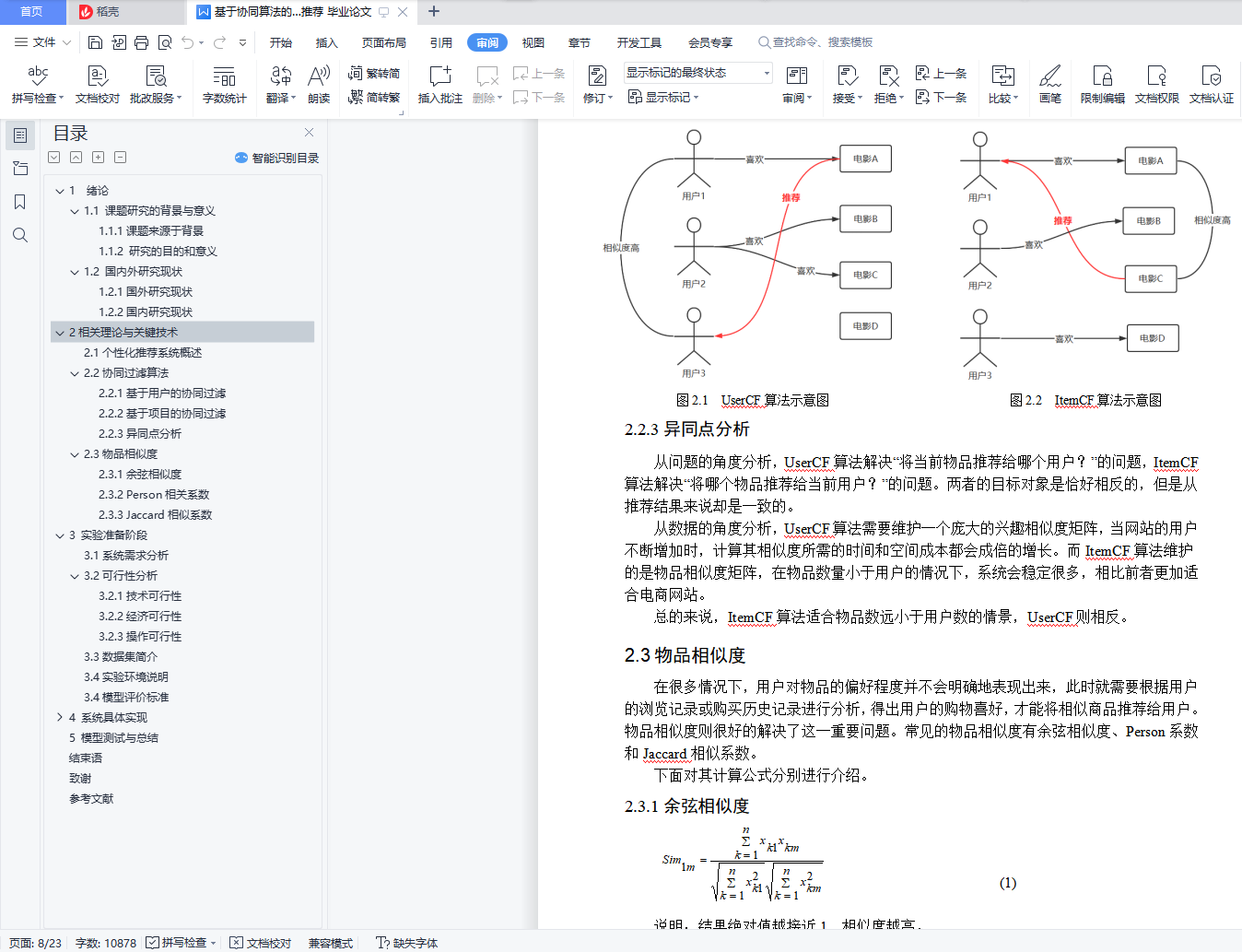
Task: Reject the change with 拒绝
Action: pos(889,84)
